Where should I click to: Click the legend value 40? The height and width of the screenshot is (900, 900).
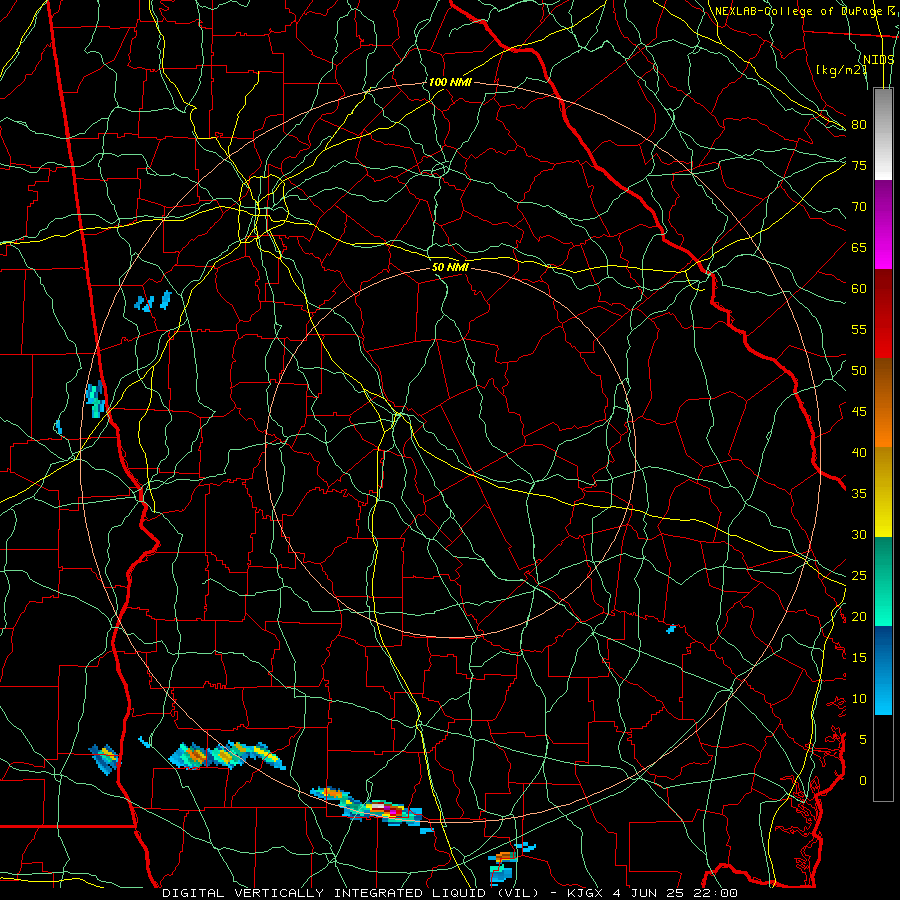[x=859, y=452]
